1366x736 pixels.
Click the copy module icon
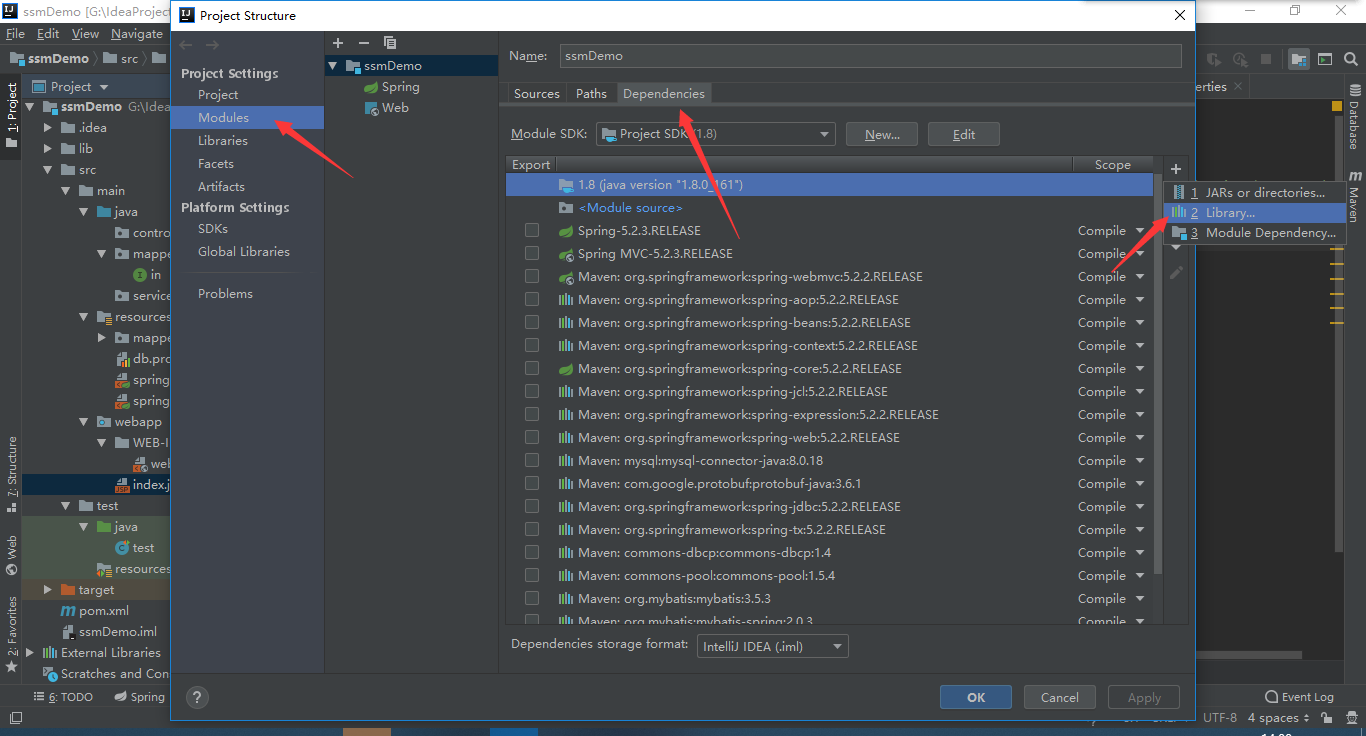tap(390, 43)
